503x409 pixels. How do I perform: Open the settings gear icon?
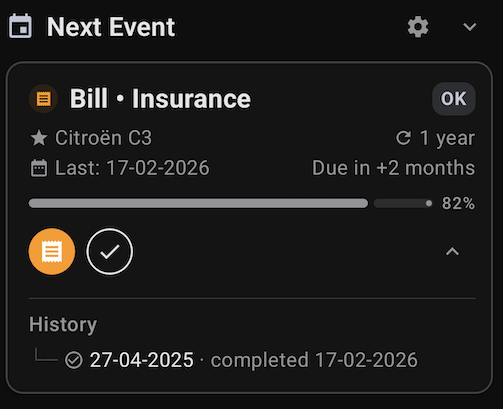(418, 27)
